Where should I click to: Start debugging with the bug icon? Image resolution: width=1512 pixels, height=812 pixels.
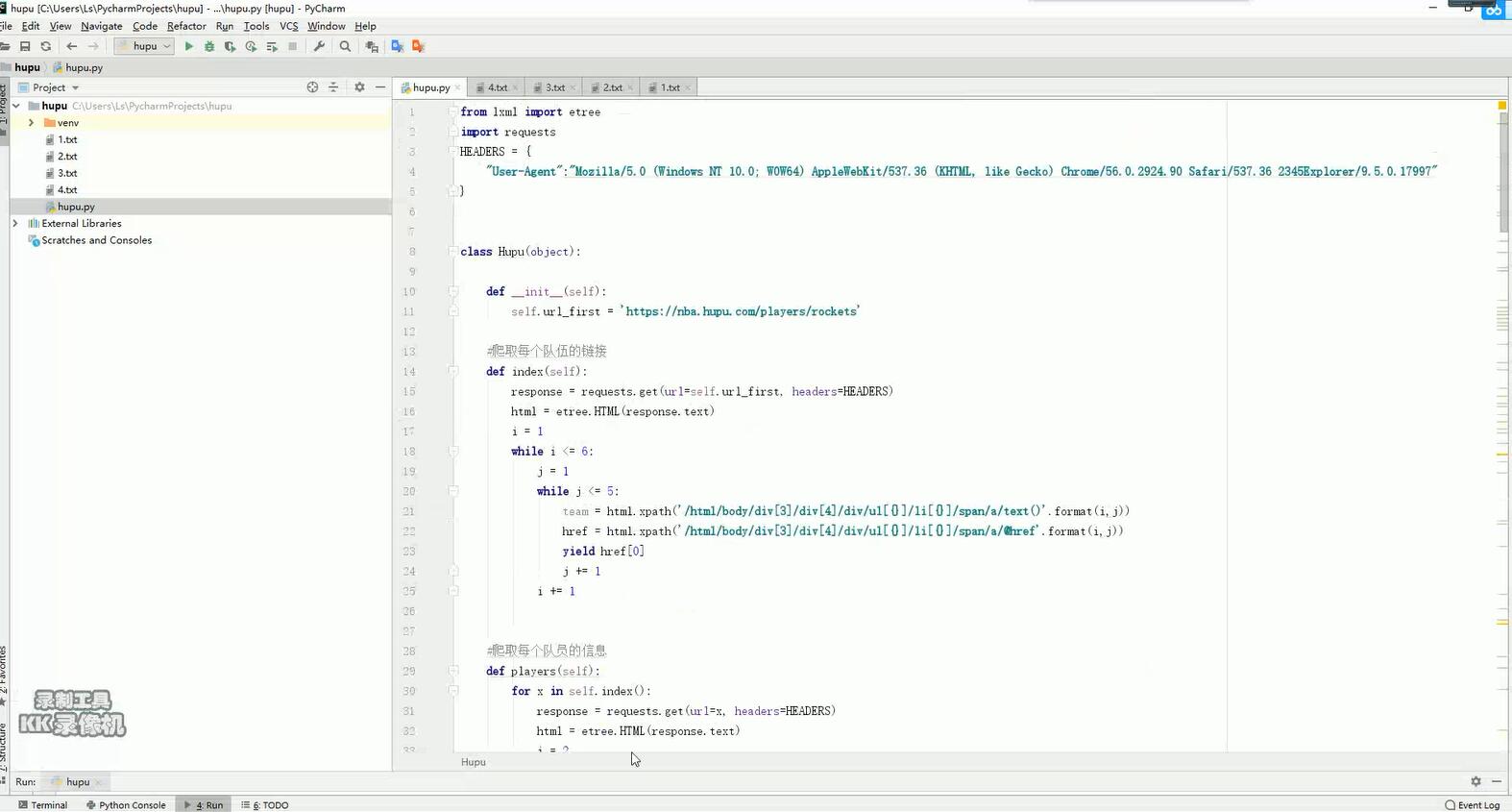[x=209, y=46]
